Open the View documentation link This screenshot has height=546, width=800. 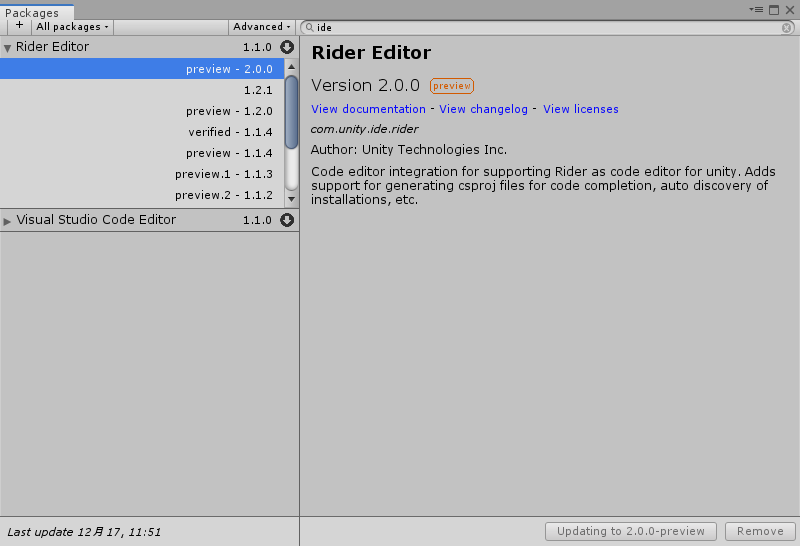(368, 109)
